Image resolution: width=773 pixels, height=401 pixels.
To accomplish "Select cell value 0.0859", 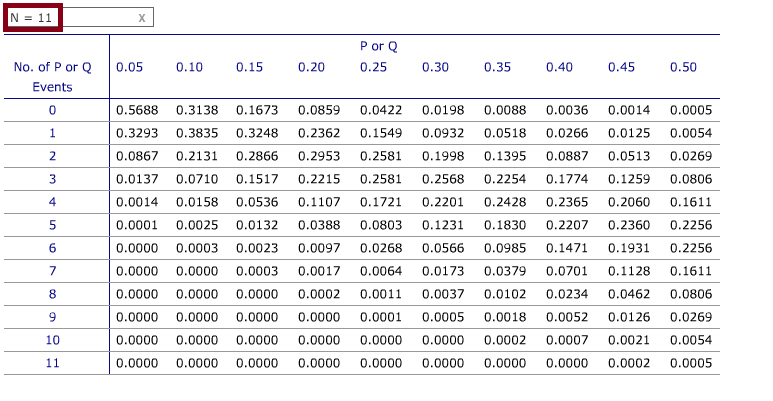I will coord(319,110).
